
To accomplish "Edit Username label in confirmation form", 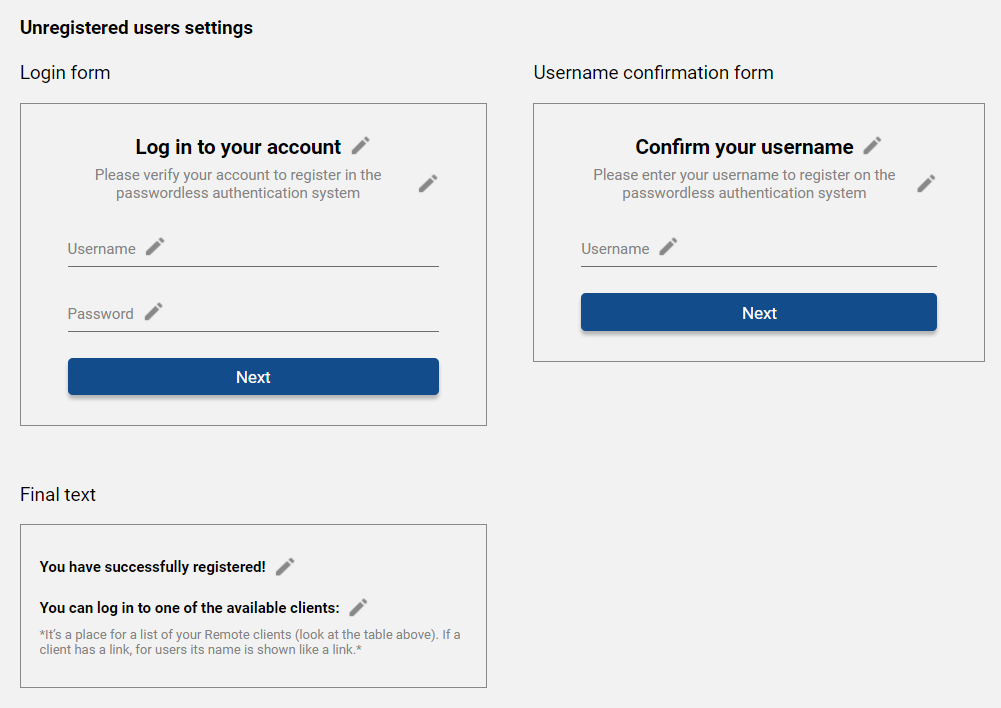I will click(669, 247).
